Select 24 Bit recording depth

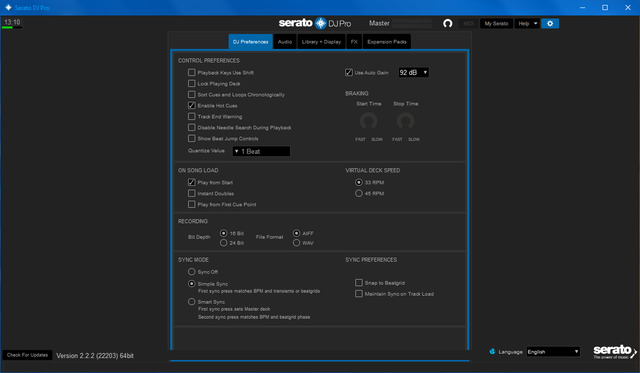coord(223,242)
